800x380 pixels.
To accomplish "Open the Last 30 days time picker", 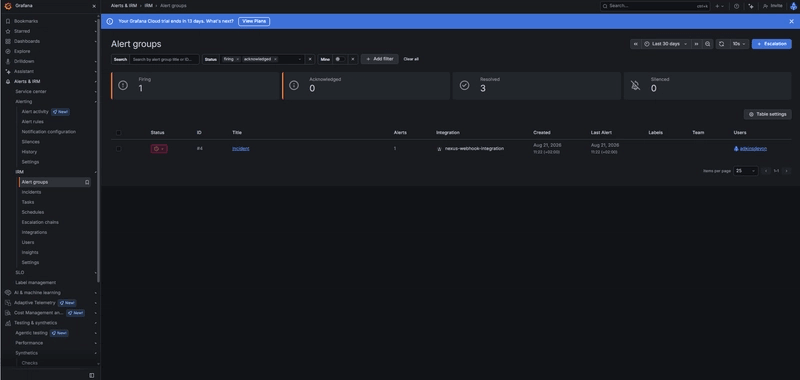I will (x=666, y=44).
